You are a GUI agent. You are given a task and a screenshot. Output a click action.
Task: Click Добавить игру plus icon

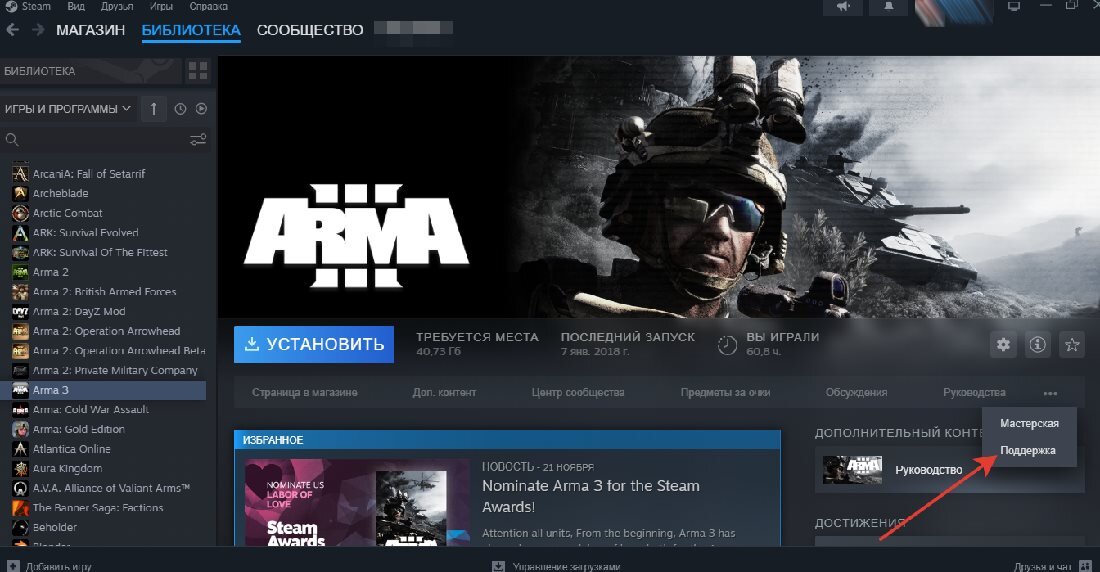click(13, 566)
